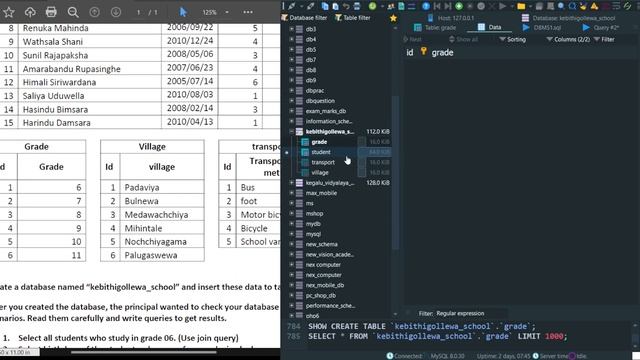640x360 pixels.
Task: Select the village table in tree
Action: click(x=320, y=172)
